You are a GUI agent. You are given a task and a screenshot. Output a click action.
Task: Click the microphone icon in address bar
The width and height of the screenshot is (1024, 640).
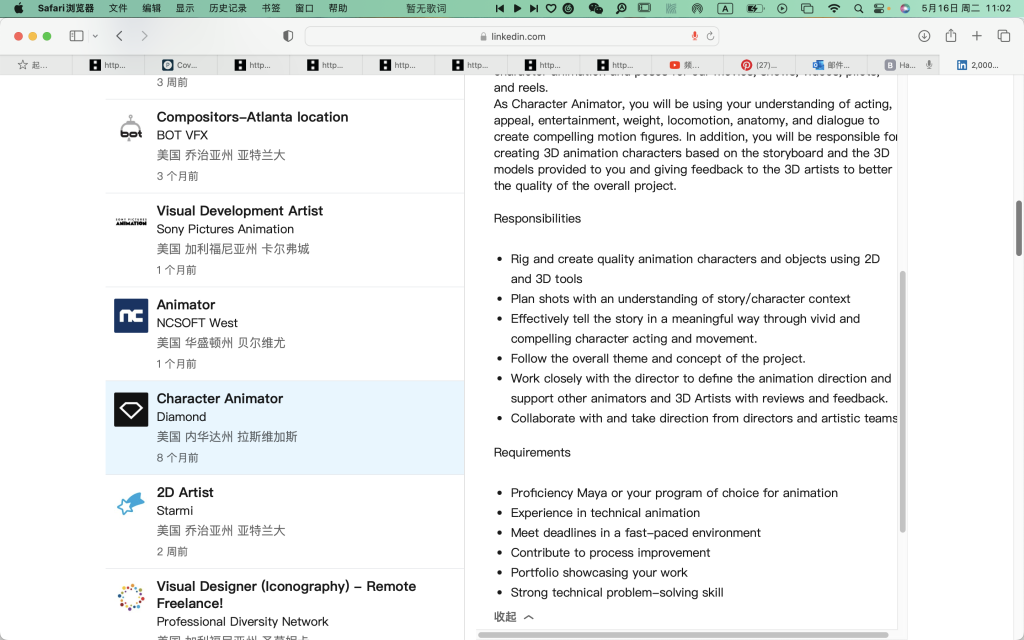695,36
